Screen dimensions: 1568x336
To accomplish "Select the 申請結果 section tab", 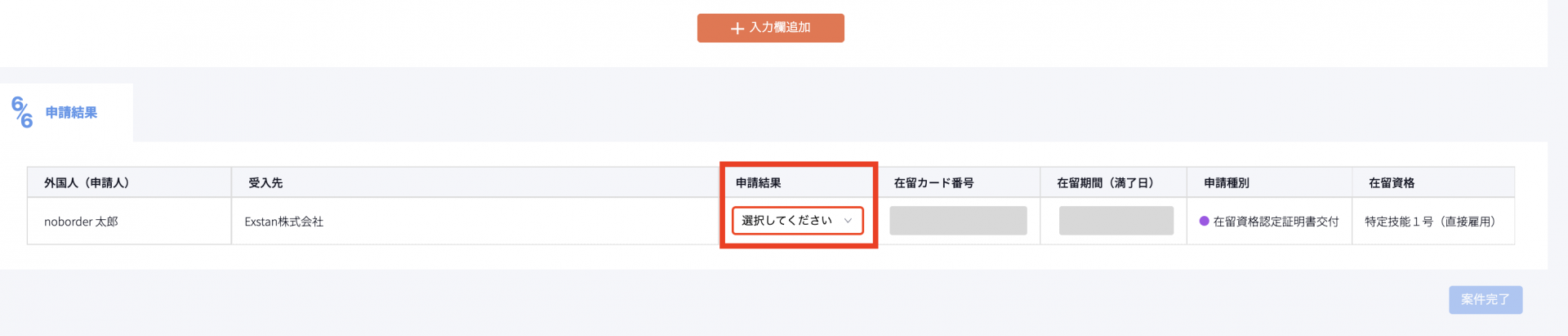I will [71, 113].
